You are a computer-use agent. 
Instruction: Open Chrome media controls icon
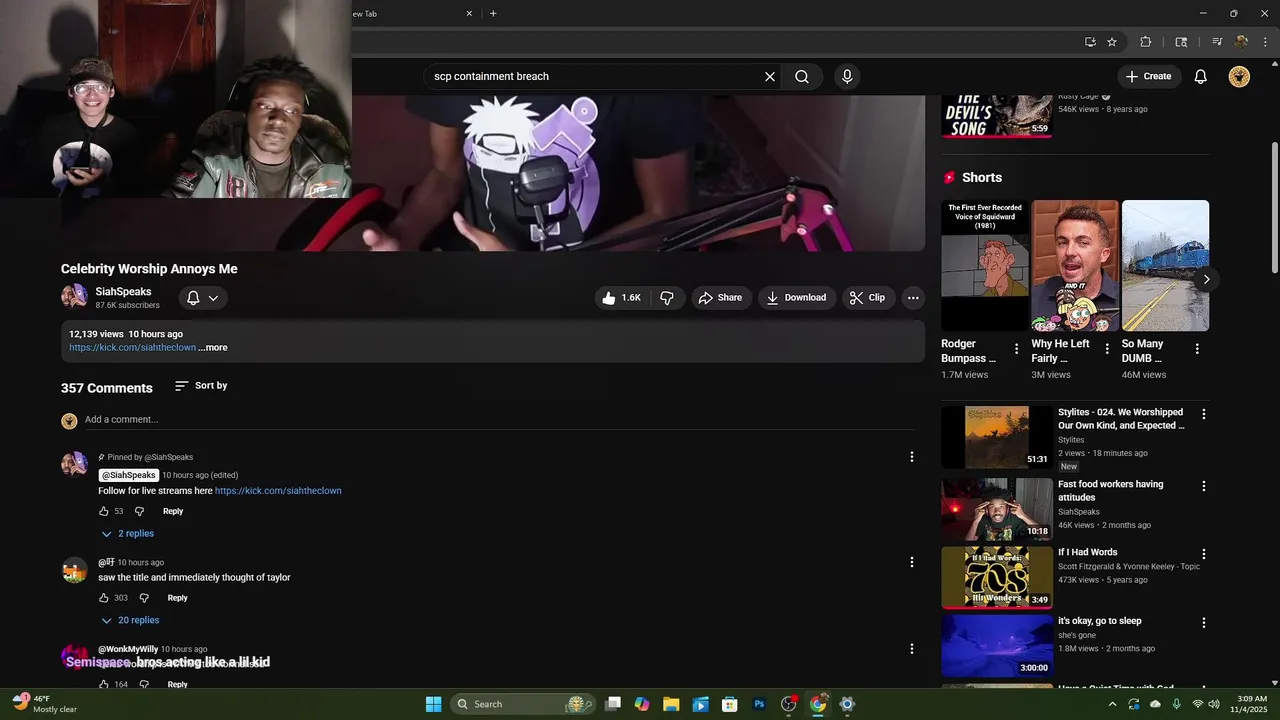pyautogui.click(x=1217, y=42)
